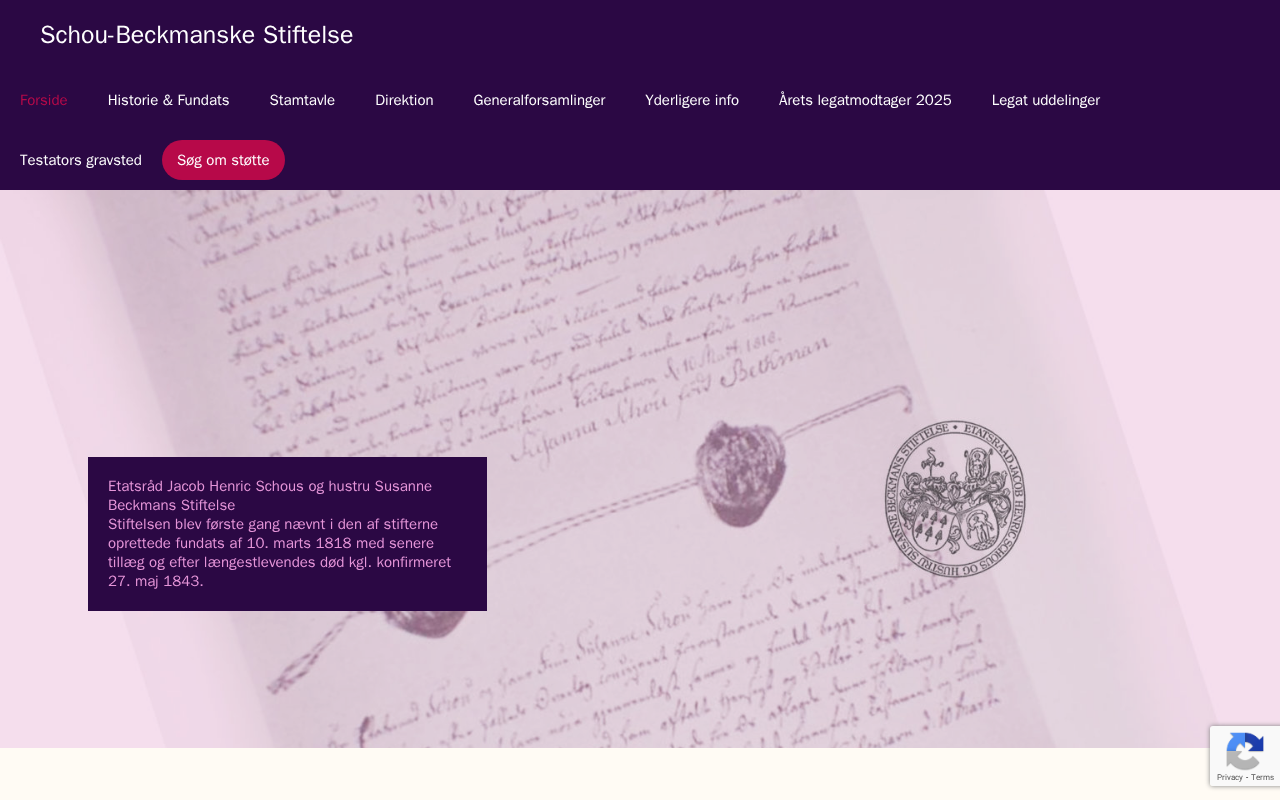
Task: Click the reCAPTCHA logo icon
Action: coord(1244,752)
